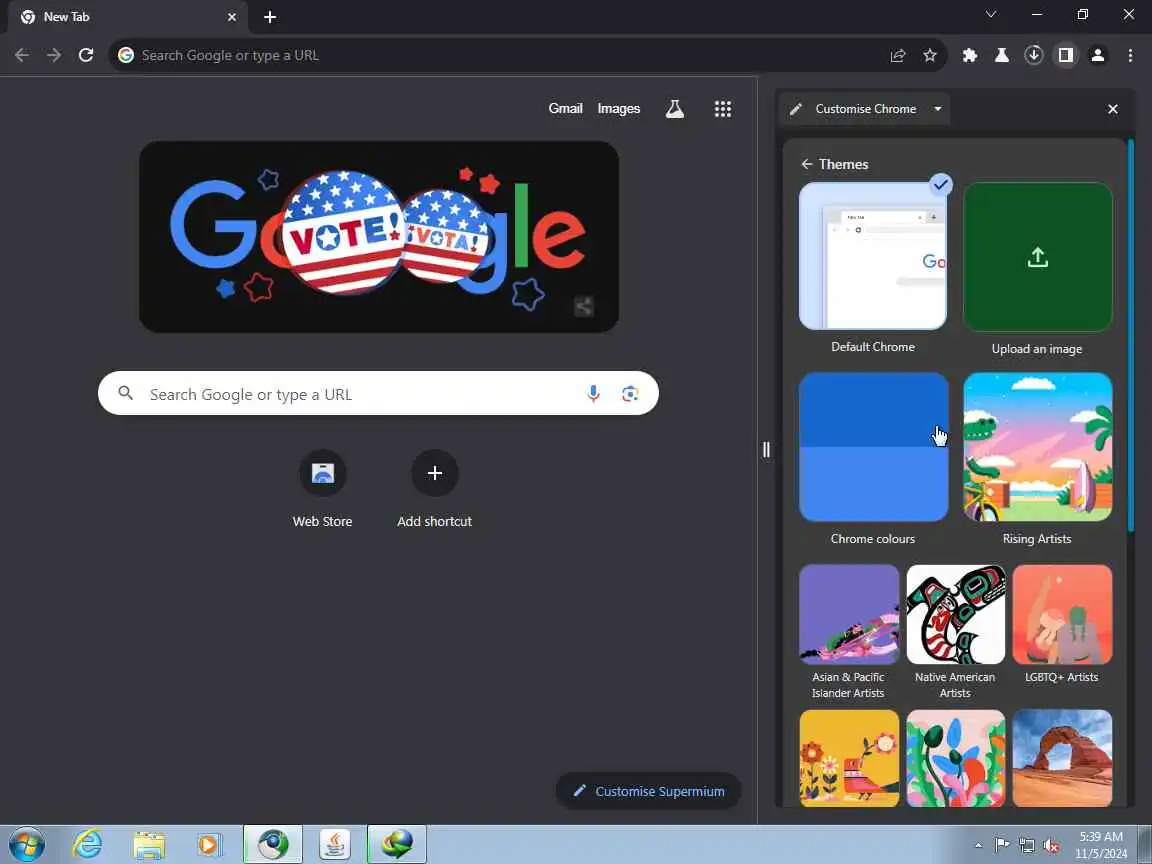Launch Internet Explorer from taskbar

tap(87, 844)
